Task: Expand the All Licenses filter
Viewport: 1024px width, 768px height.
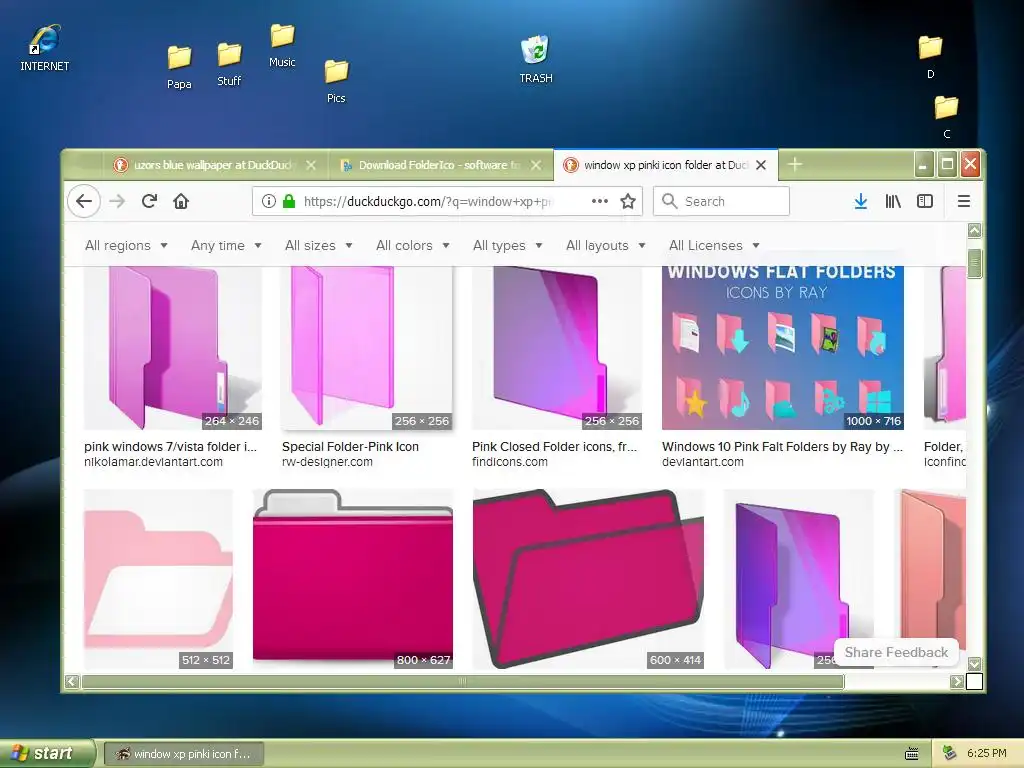Action: 714,246
